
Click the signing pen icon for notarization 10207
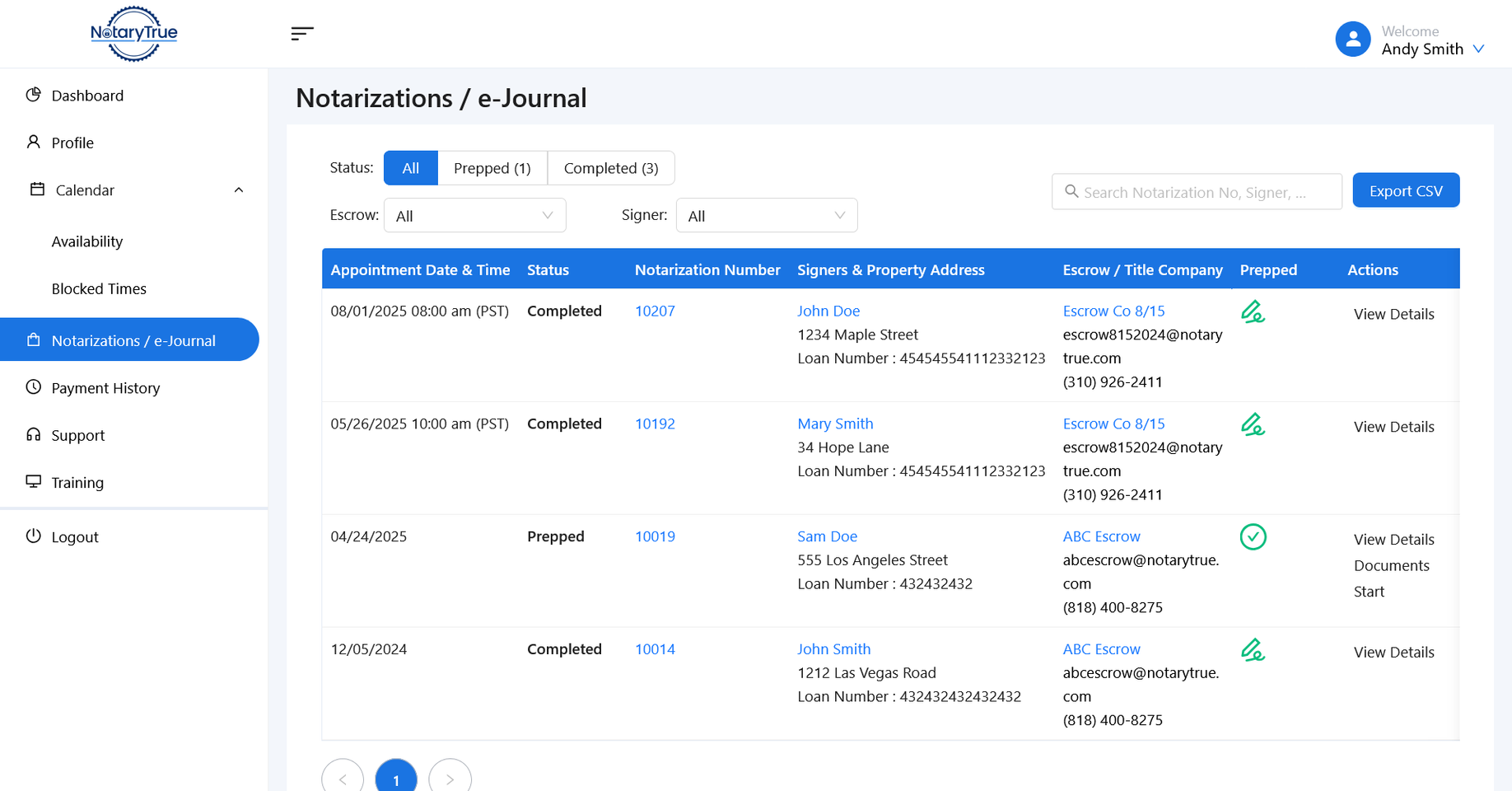click(1253, 312)
